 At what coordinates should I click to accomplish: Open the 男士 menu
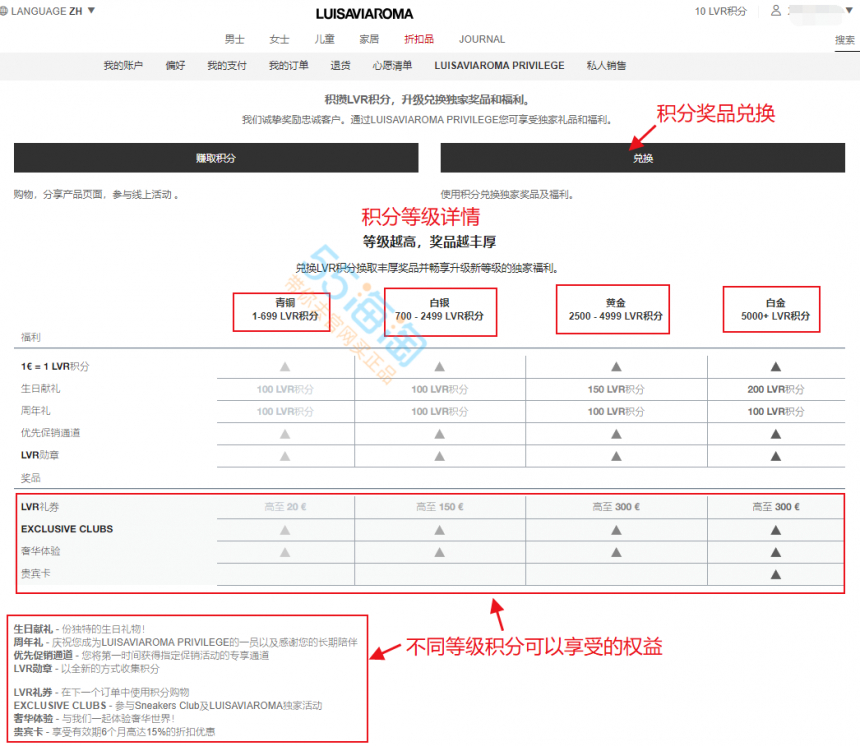click(234, 39)
